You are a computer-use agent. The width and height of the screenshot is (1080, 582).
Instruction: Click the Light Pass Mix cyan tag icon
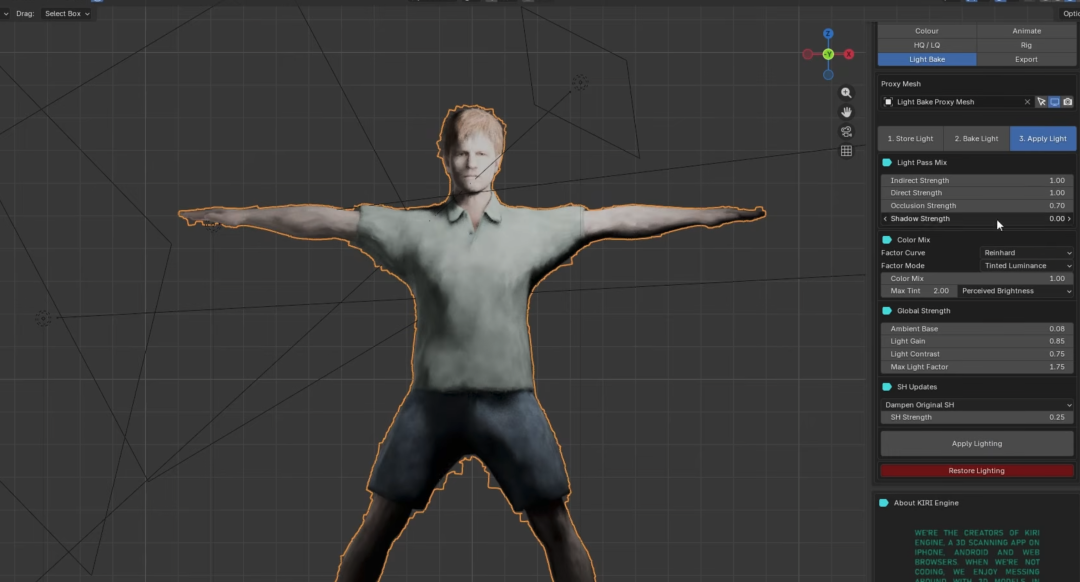coord(887,163)
